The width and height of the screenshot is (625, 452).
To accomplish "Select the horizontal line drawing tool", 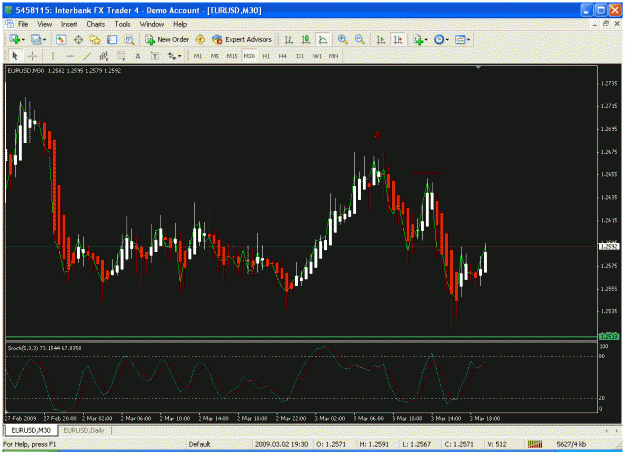I will point(70,56).
